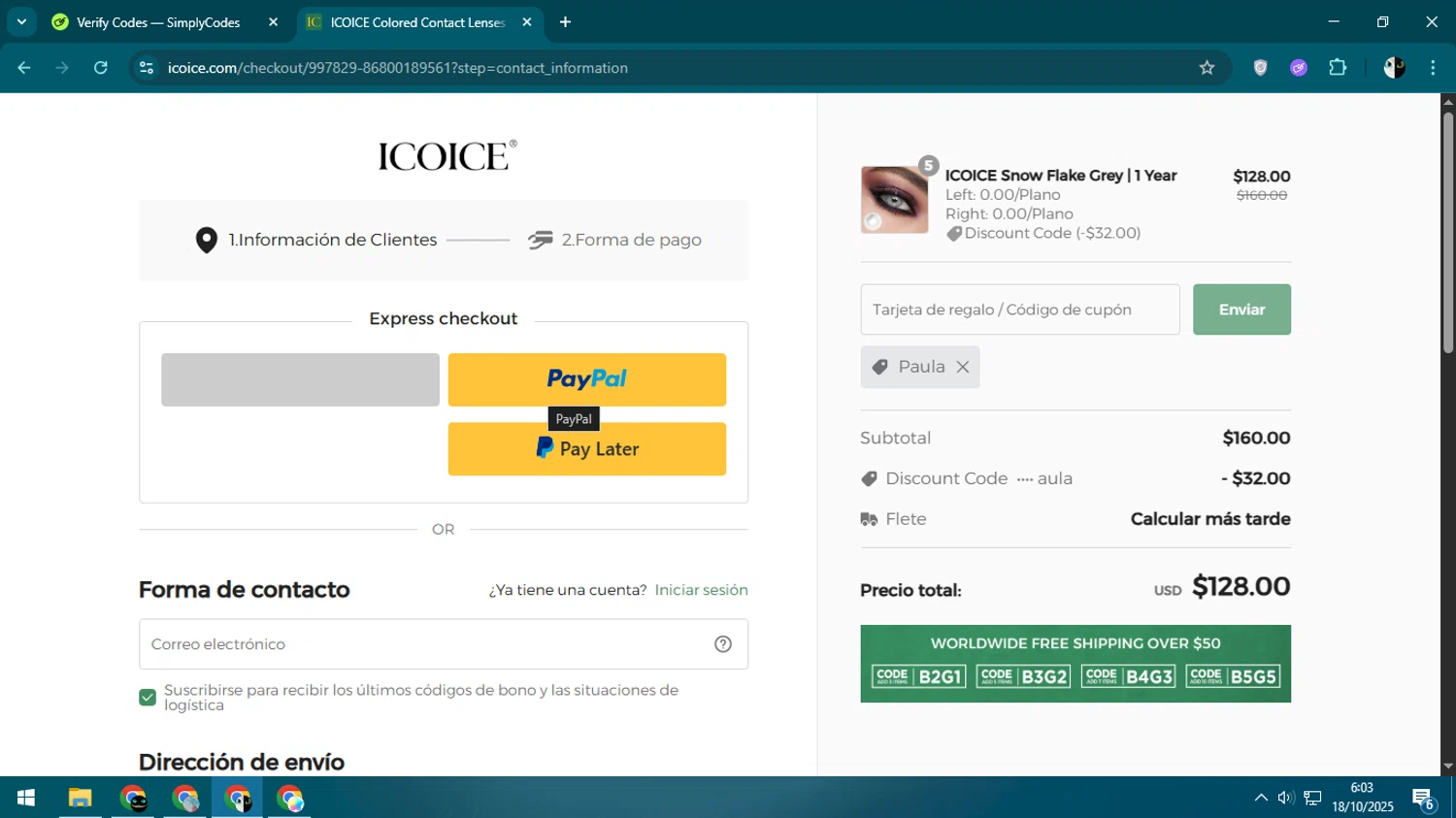Image resolution: width=1456 pixels, height=818 pixels.
Task: Click the Correo electrónico field
Action: pyautogui.click(x=444, y=644)
